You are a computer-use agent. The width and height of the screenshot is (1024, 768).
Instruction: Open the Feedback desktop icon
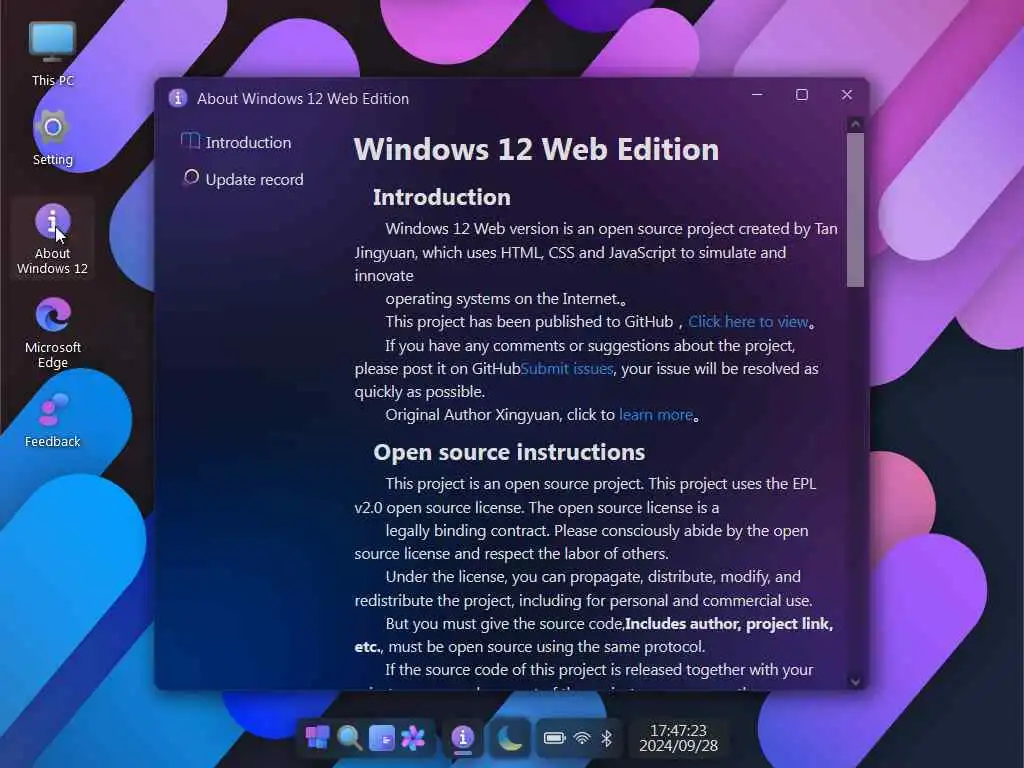coord(52,420)
